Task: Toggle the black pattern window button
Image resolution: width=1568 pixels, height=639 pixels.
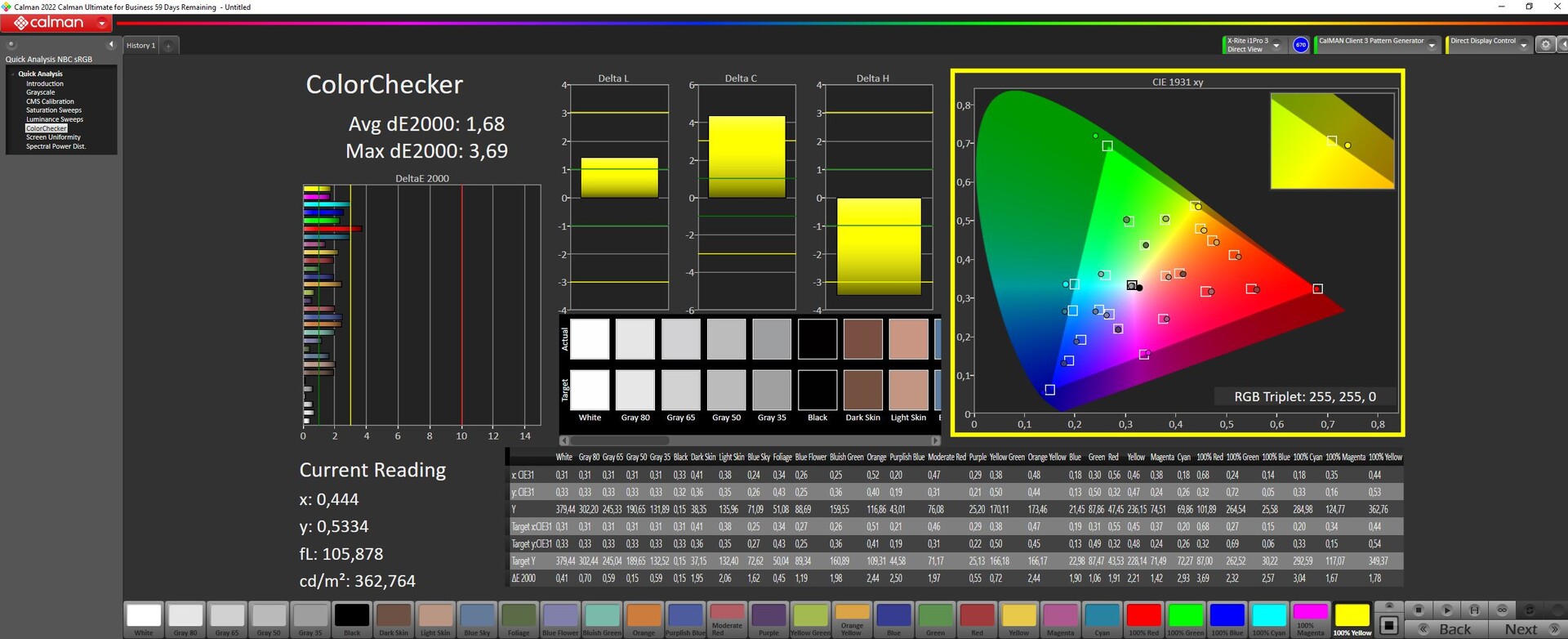Action: 1388,625
